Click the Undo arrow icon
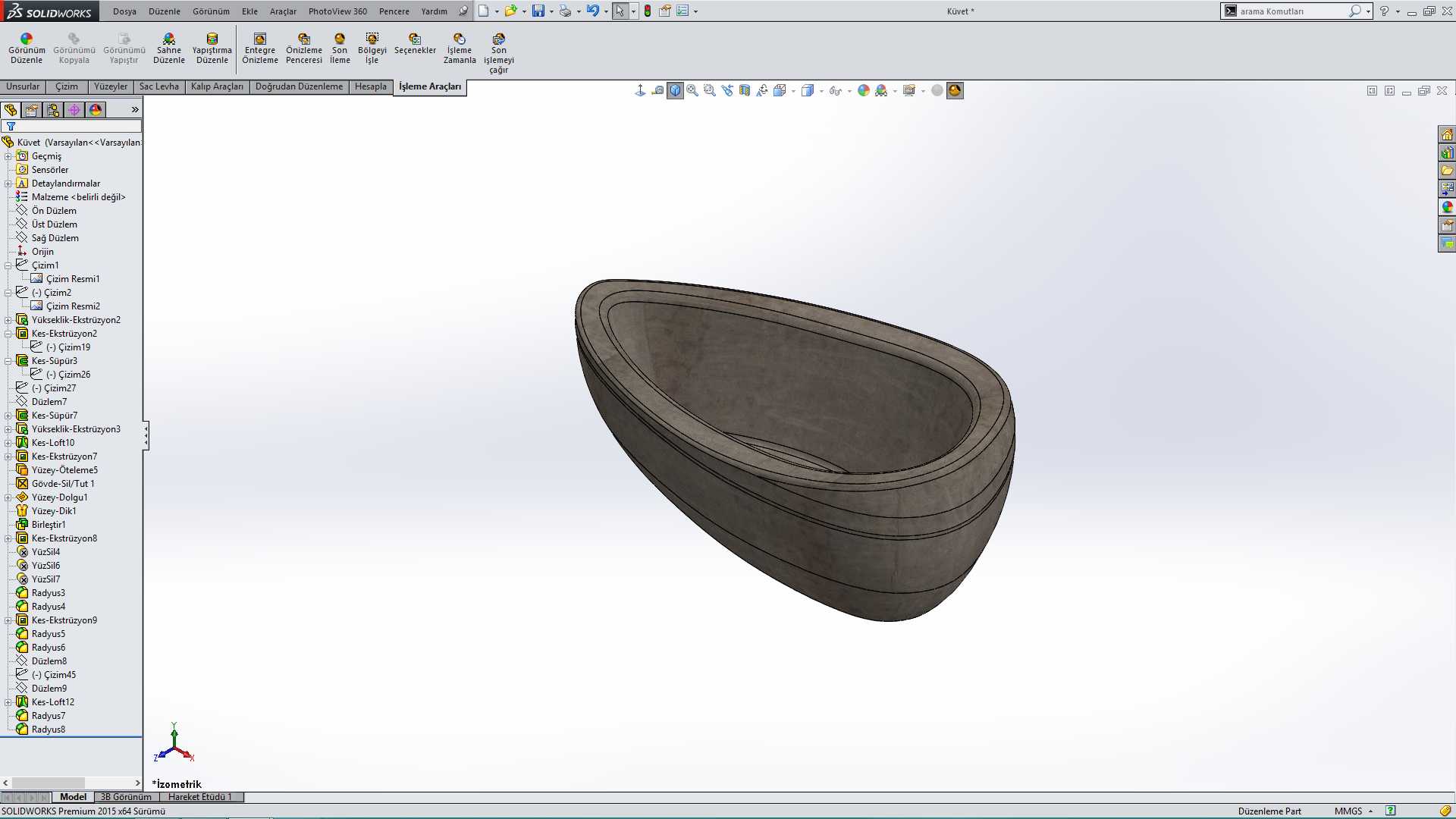 coord(592,11)
